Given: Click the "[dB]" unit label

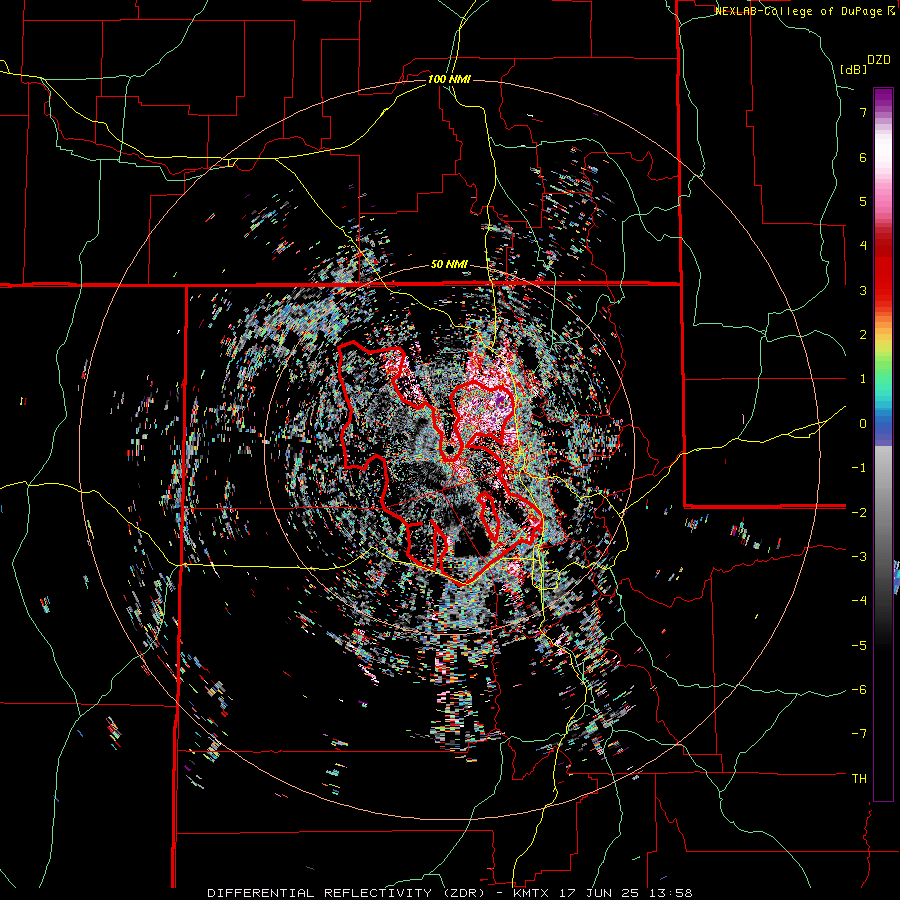Looking at the screenshot, I should tap(854, 69).
